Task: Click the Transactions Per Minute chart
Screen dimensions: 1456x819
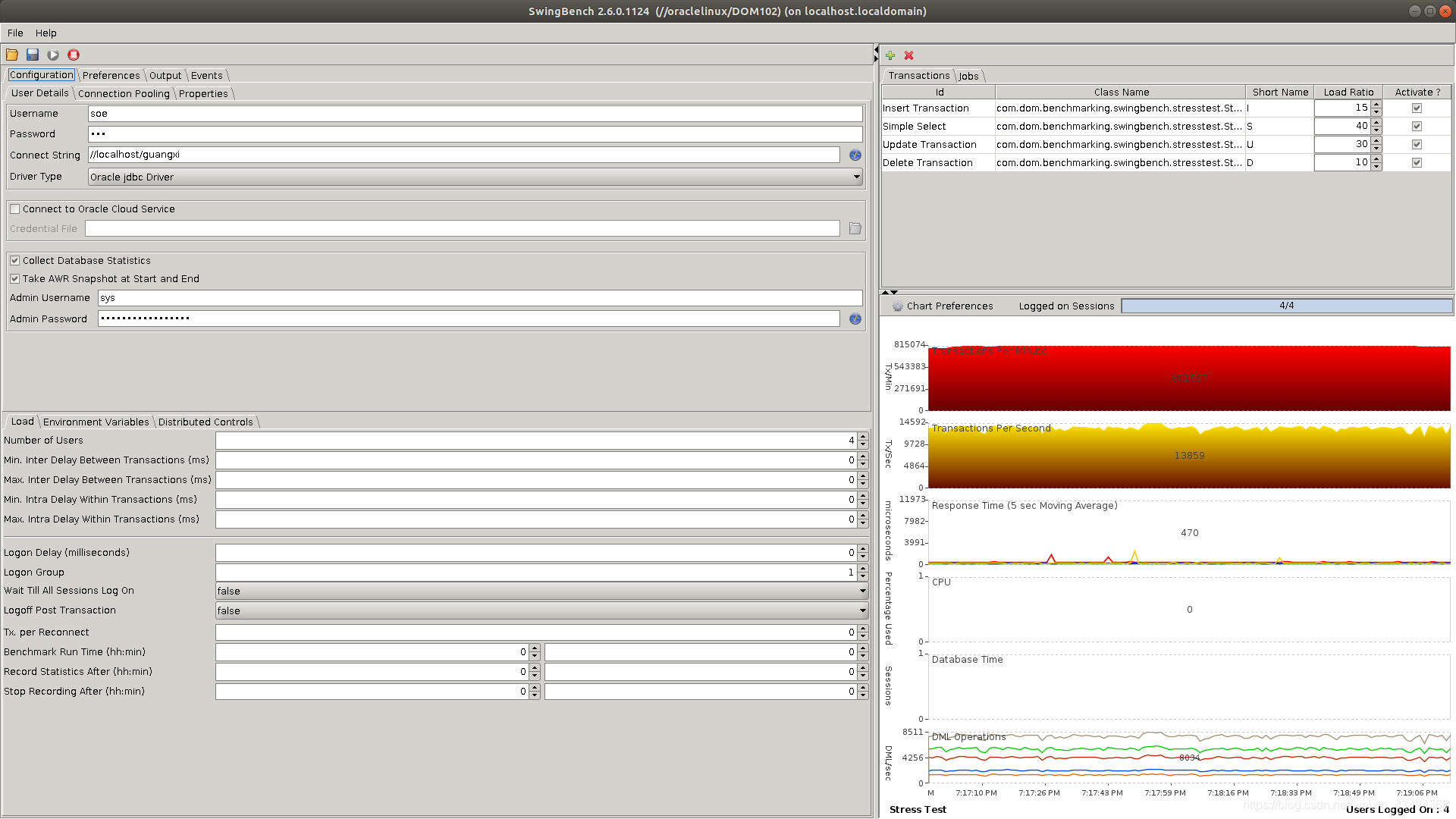Action: [x=1189, y=378]
